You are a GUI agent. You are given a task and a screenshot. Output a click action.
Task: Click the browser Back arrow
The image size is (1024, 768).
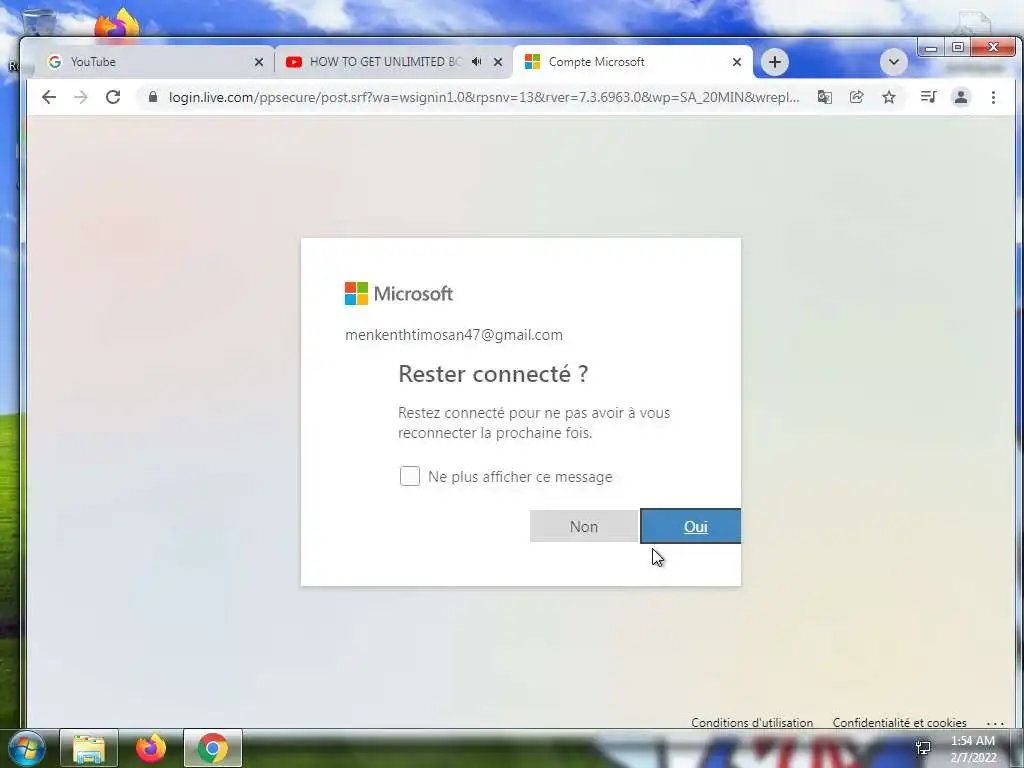click(49, 97)
